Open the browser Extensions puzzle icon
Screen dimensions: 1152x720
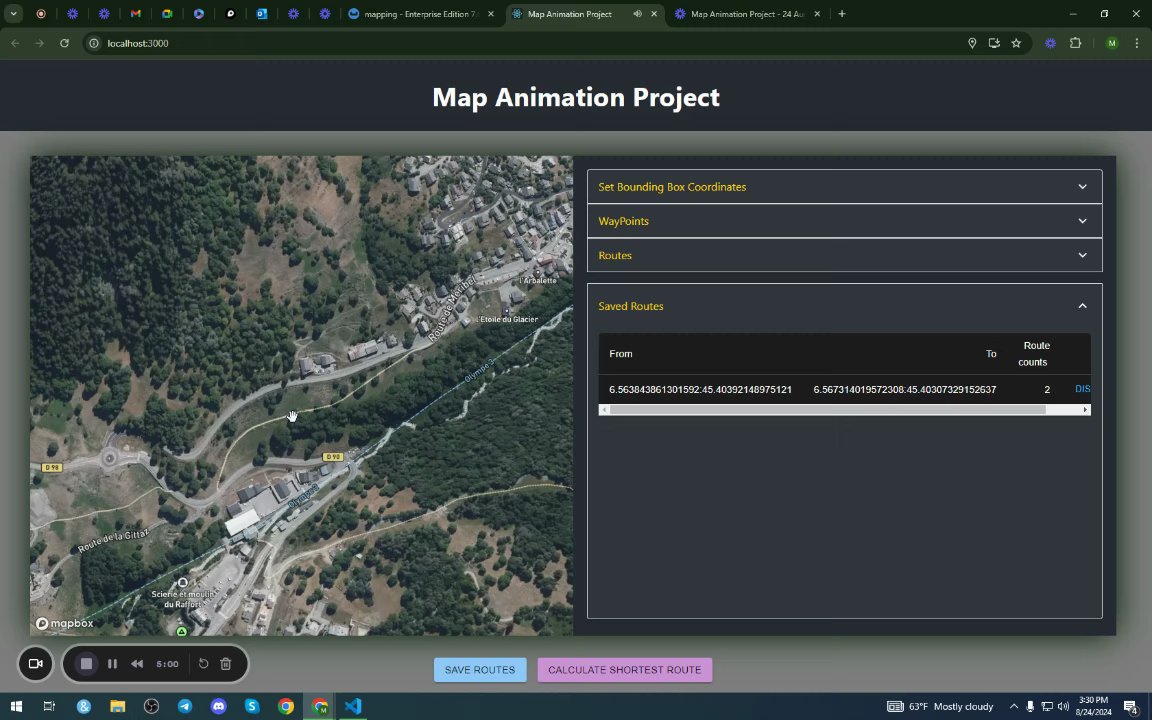[x=1076, y=43]
